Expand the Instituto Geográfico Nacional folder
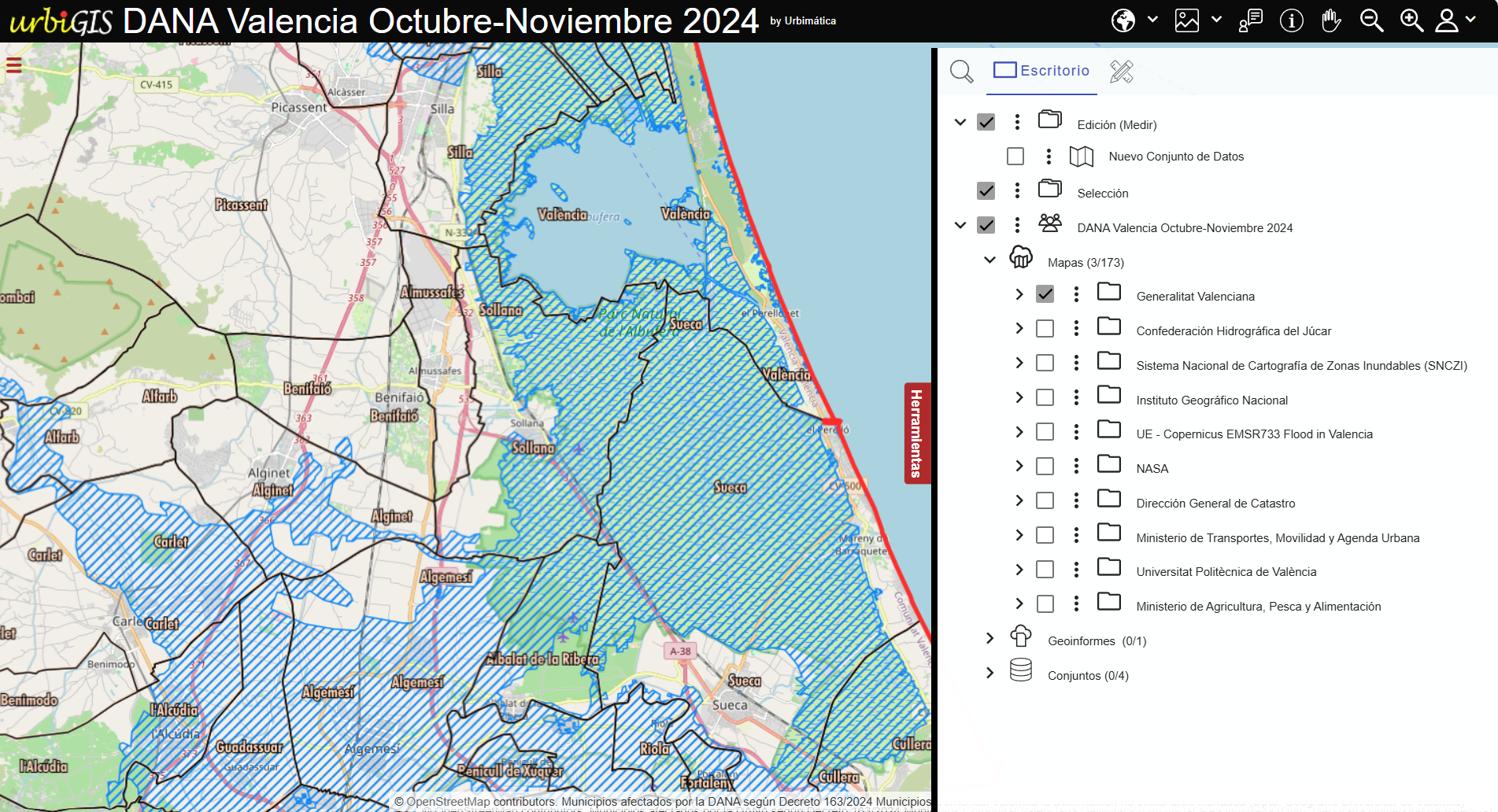The height and width of the screenshot is (812, 1498). click(1019, 397)
